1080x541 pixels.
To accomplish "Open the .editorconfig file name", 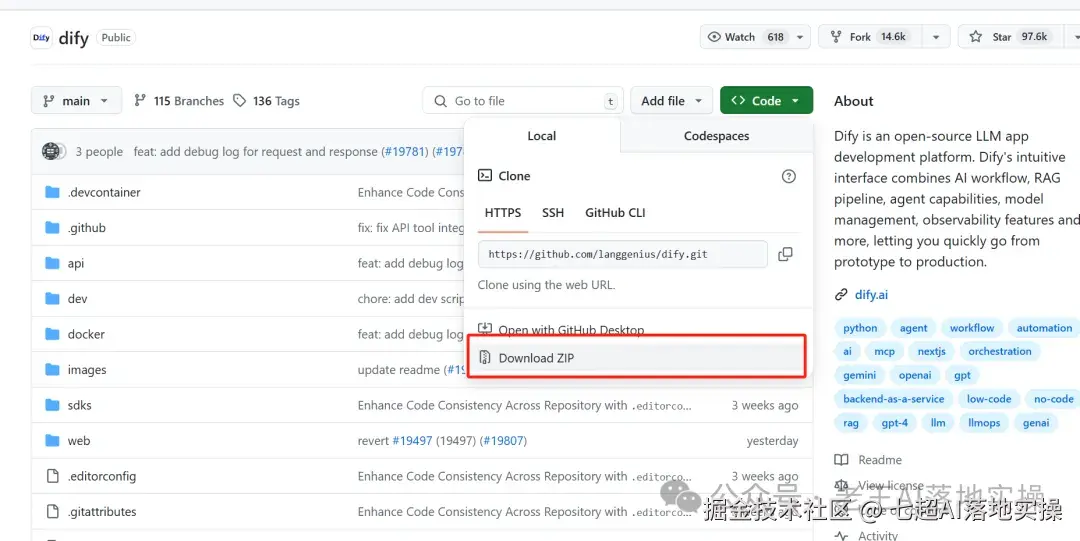I will 102,476.
